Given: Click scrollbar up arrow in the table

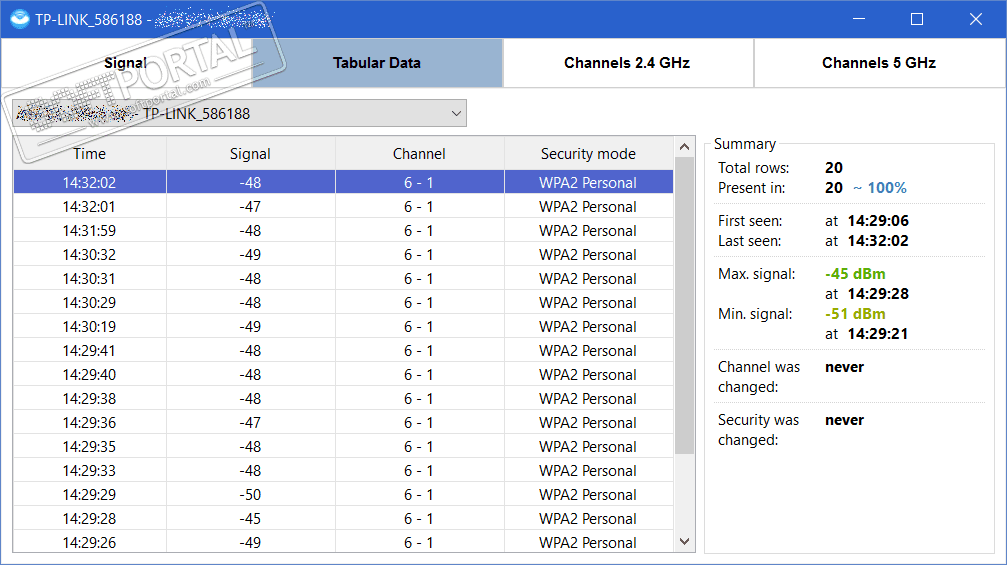Looking at the screenshot, I should pos(685,146).
